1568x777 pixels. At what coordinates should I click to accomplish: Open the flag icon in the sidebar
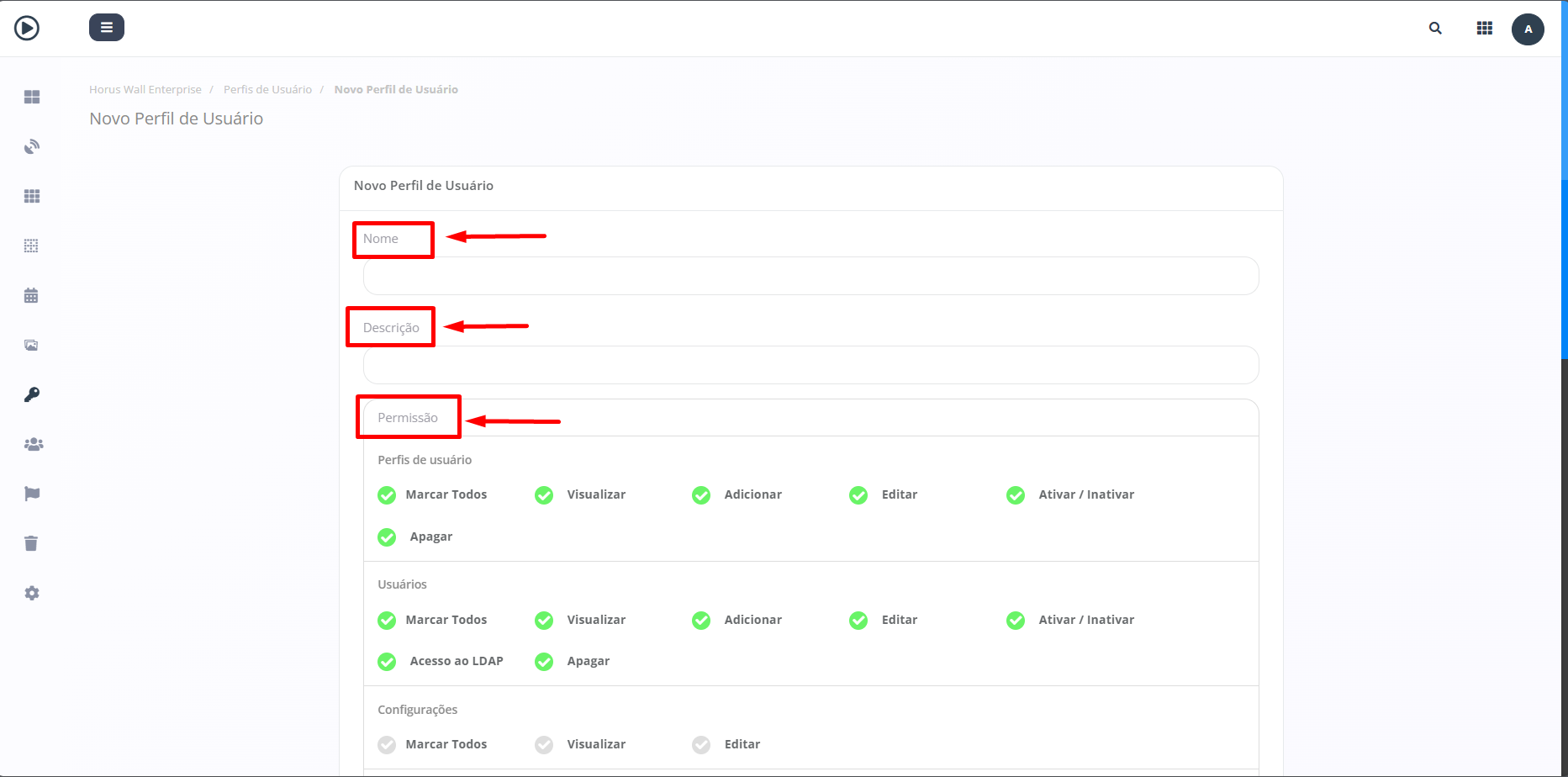(31, 494)
